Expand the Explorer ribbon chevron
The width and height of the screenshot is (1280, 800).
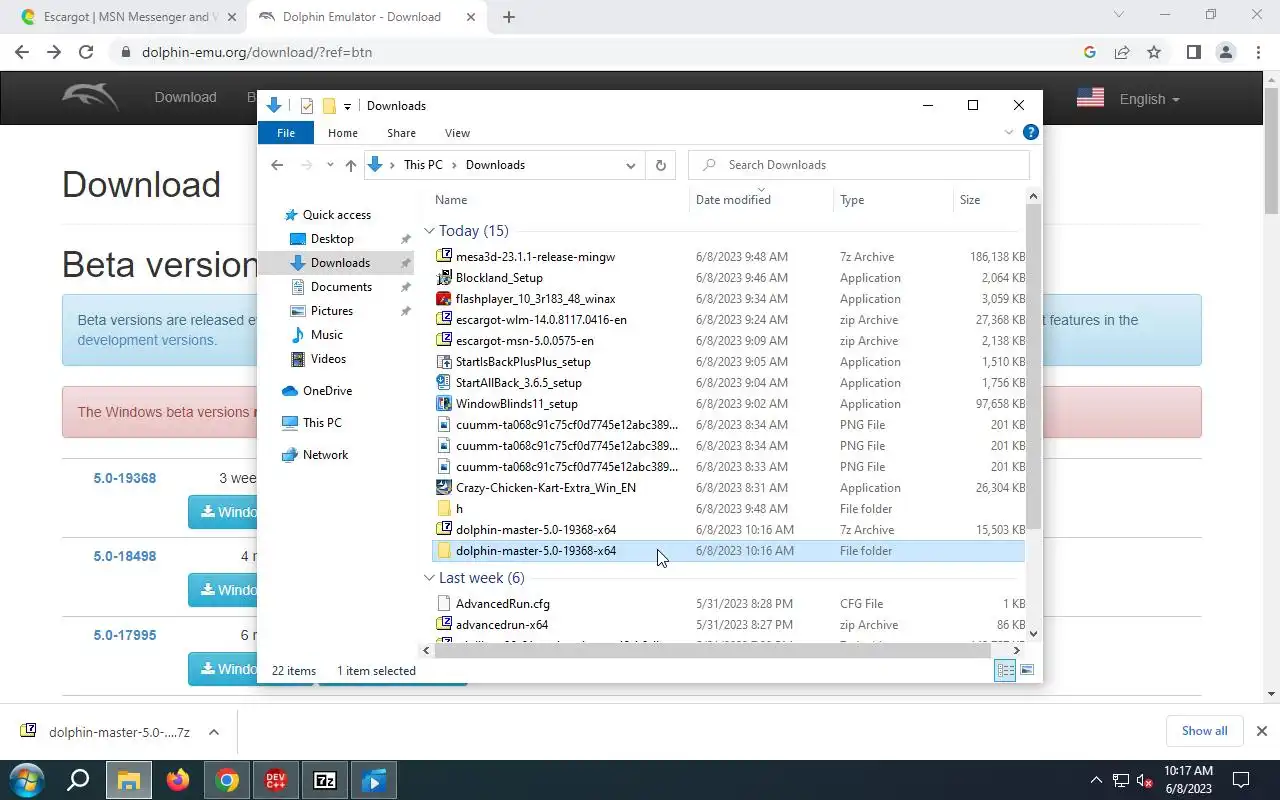[1009, 132]
